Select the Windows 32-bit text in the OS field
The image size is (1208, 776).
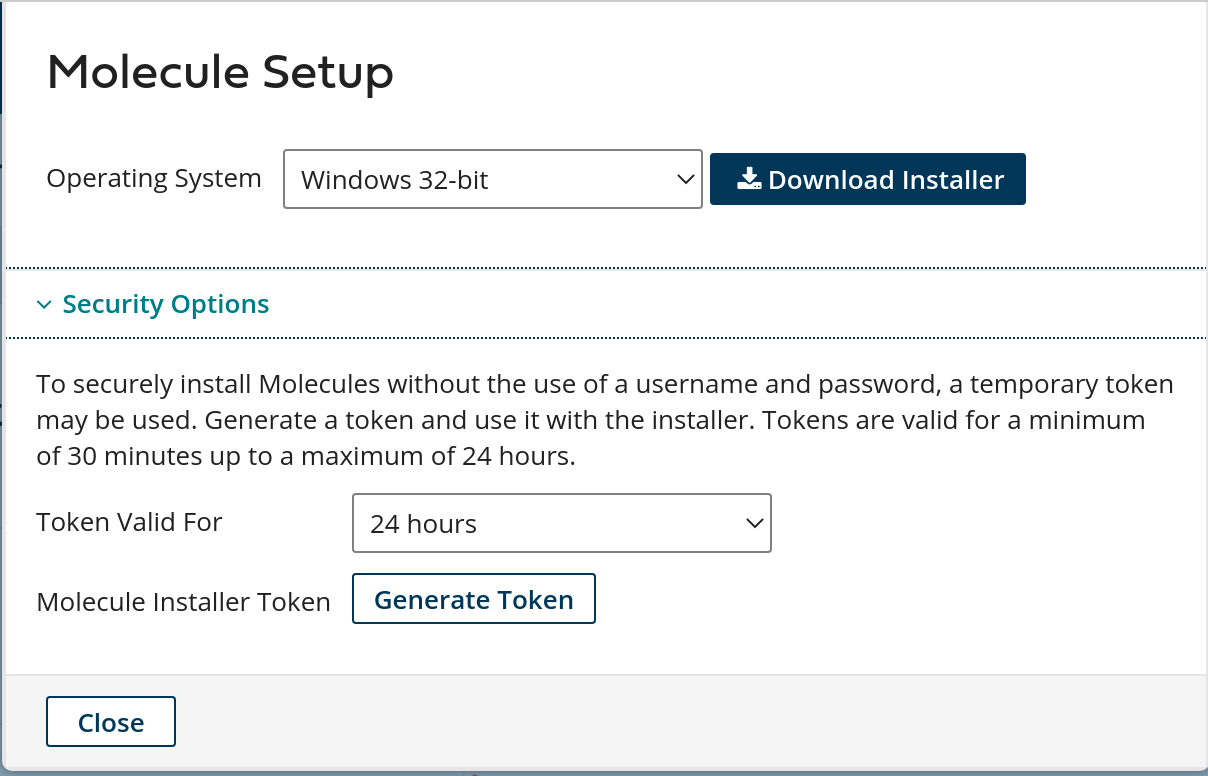click(x=395, y=180)
